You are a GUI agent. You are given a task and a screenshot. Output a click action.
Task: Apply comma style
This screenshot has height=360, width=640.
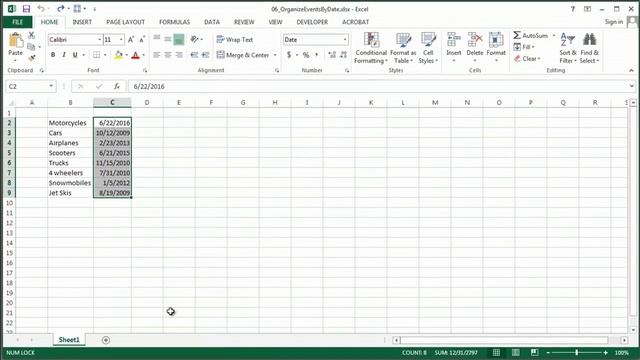[317, 55]
